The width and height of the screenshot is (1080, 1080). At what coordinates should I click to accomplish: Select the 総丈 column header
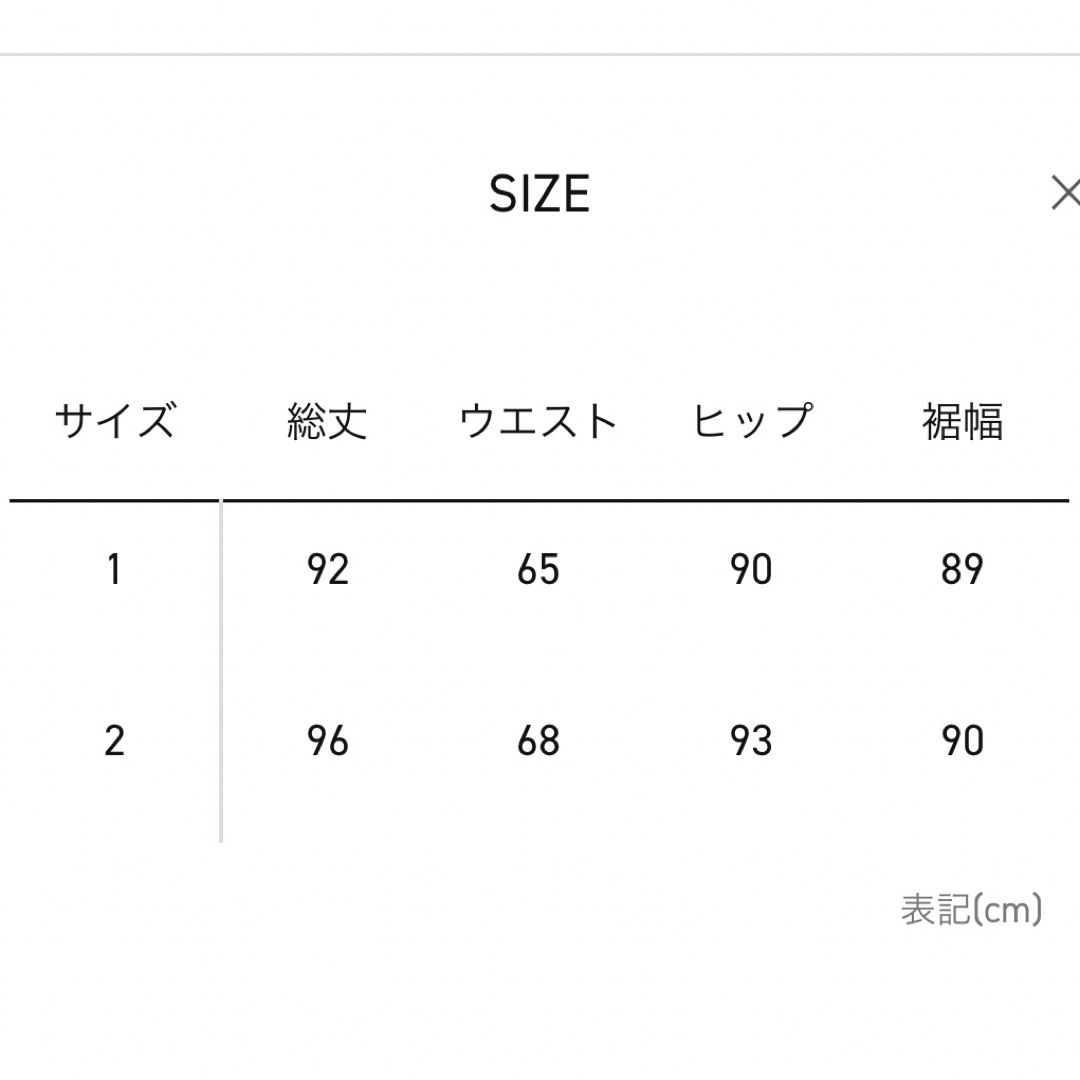click(x=327, y=421)
